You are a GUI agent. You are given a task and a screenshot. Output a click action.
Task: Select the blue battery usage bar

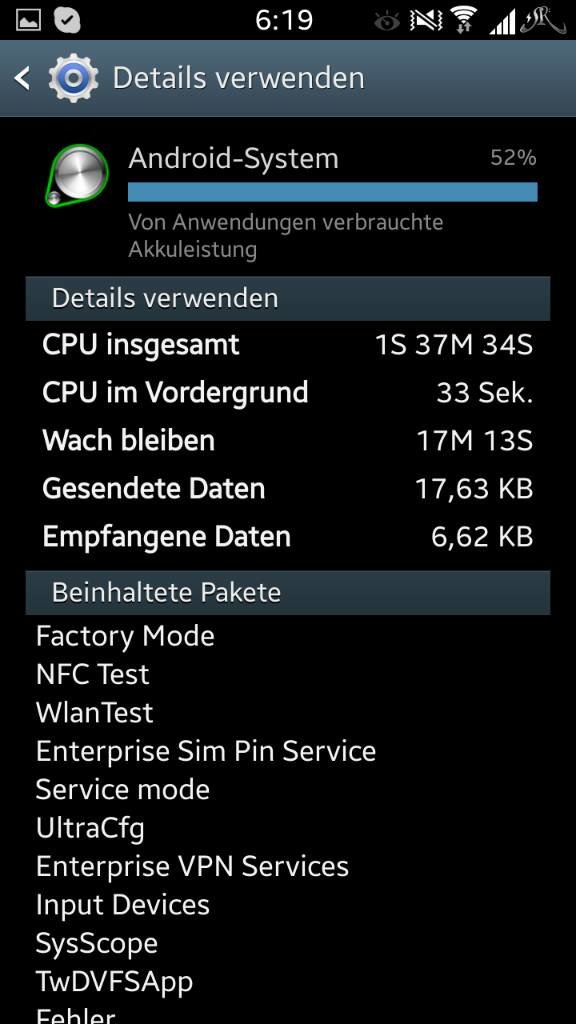click(332, 192)
